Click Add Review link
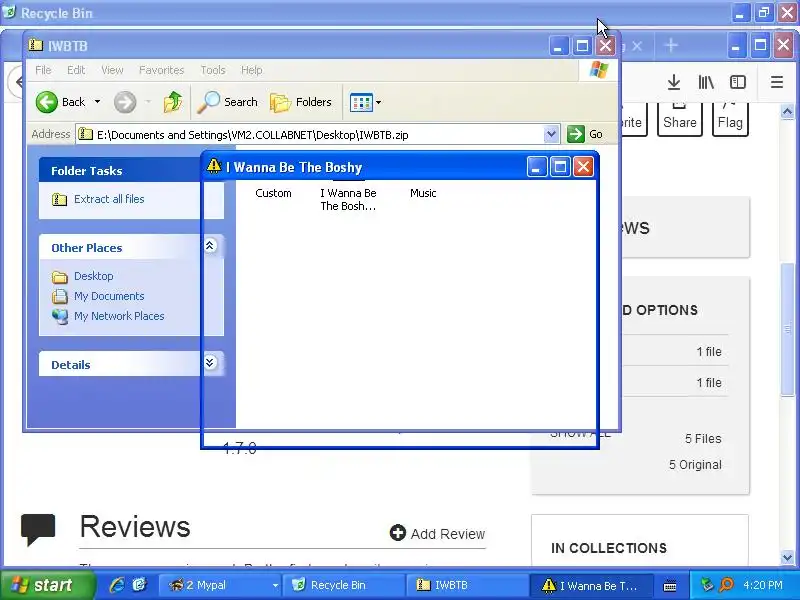The image size is (800, 600). 437,534
